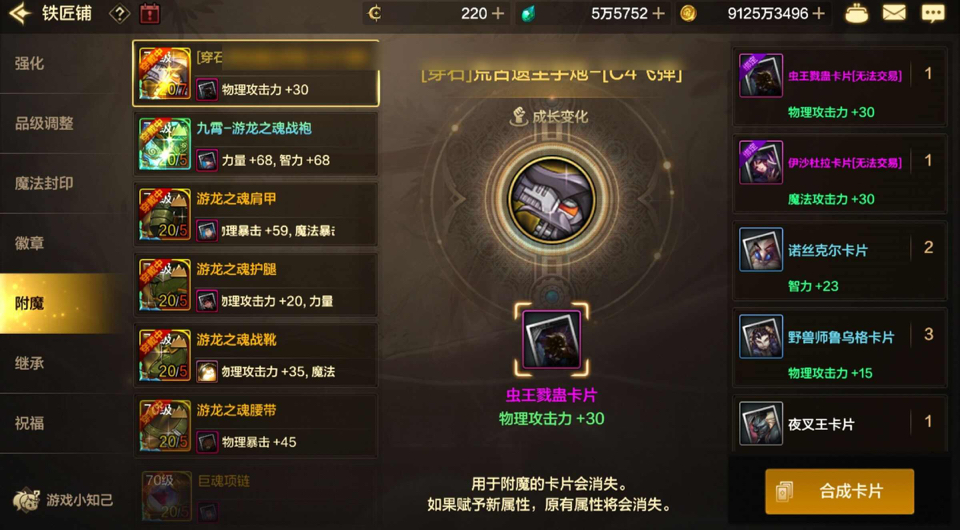Open 游戏小知己 helper link

62,500
